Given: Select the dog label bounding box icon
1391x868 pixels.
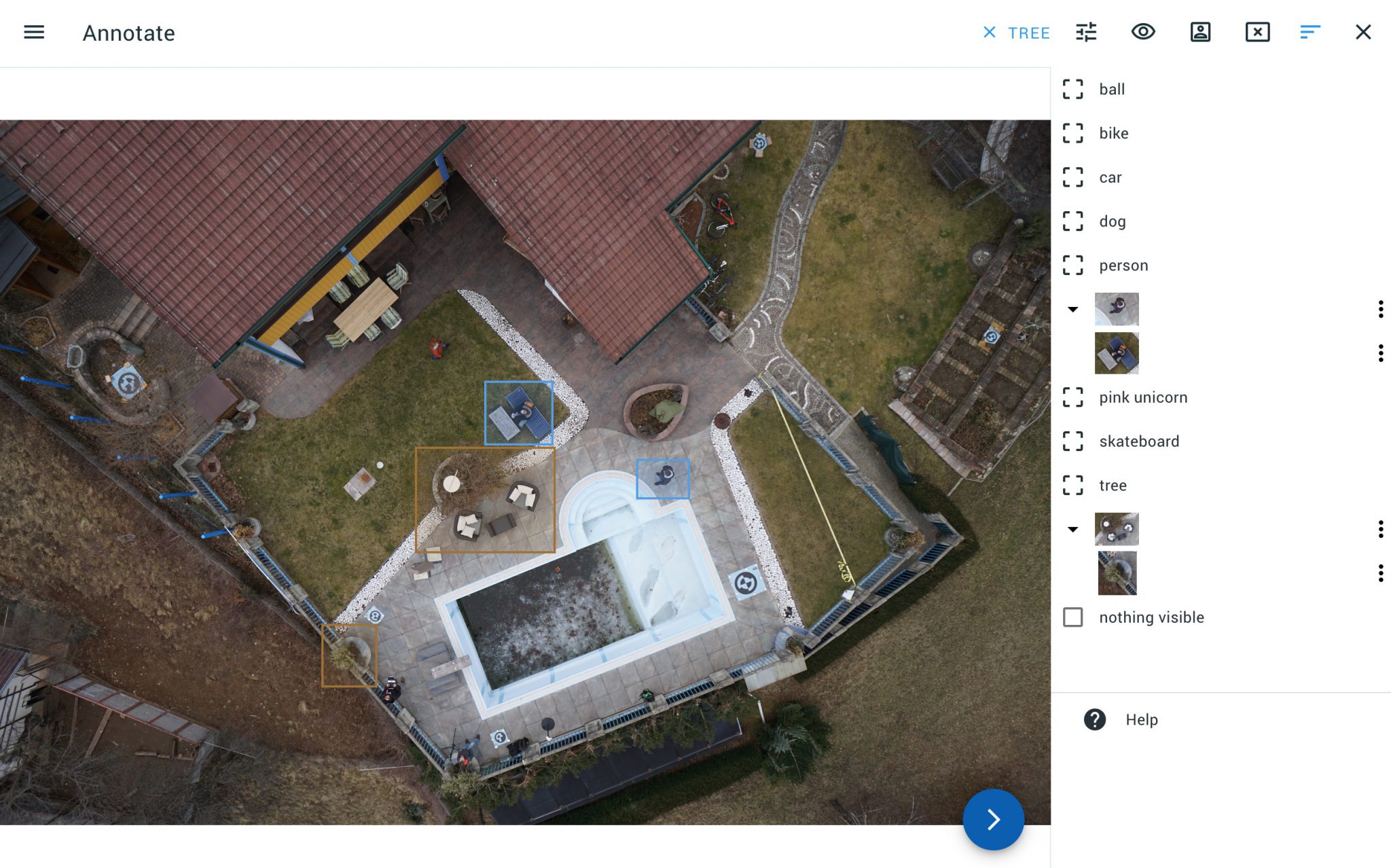Looking at the screenshot, I should tap(1073, 221).
